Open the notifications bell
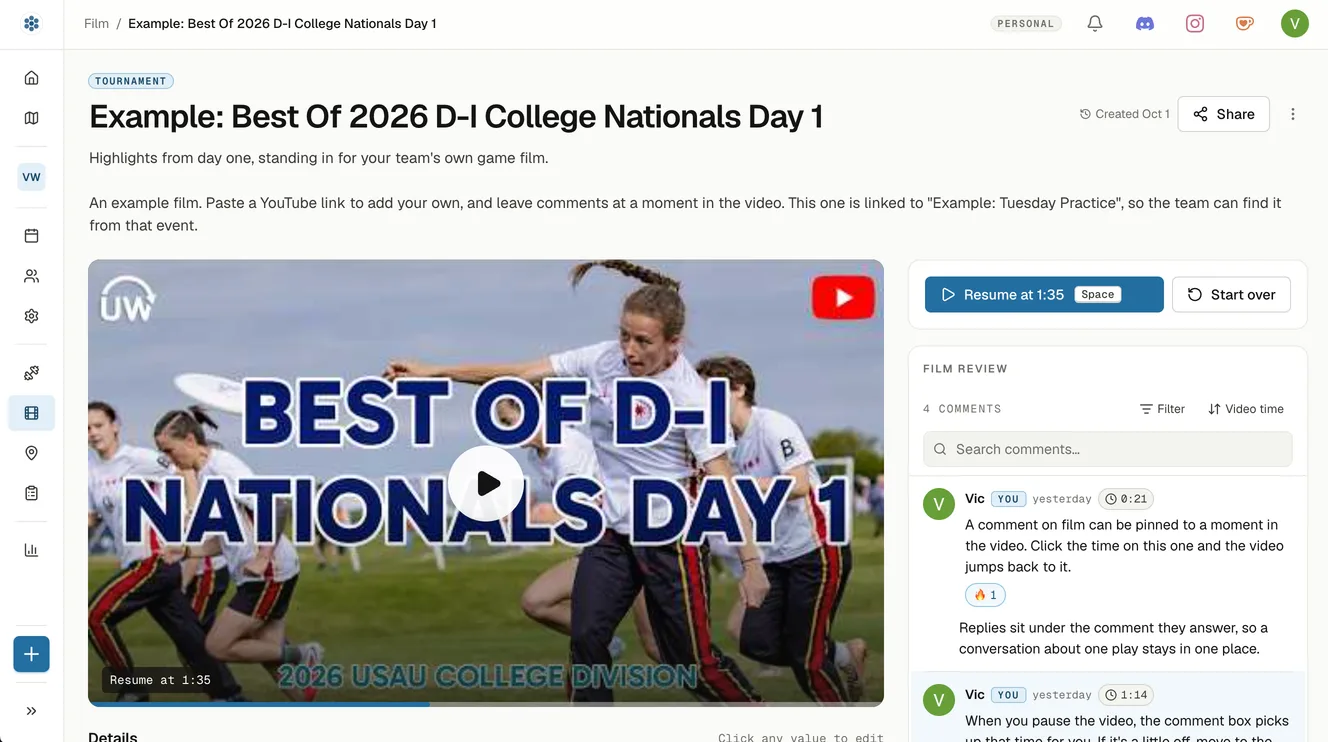Image resolution: width=1328 pixels, height=742 pixels. tap(1095, 23)
